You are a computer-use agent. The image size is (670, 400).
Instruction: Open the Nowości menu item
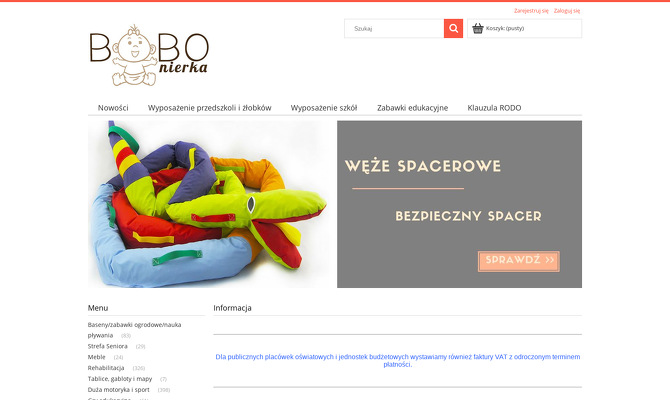pos(113,108)
